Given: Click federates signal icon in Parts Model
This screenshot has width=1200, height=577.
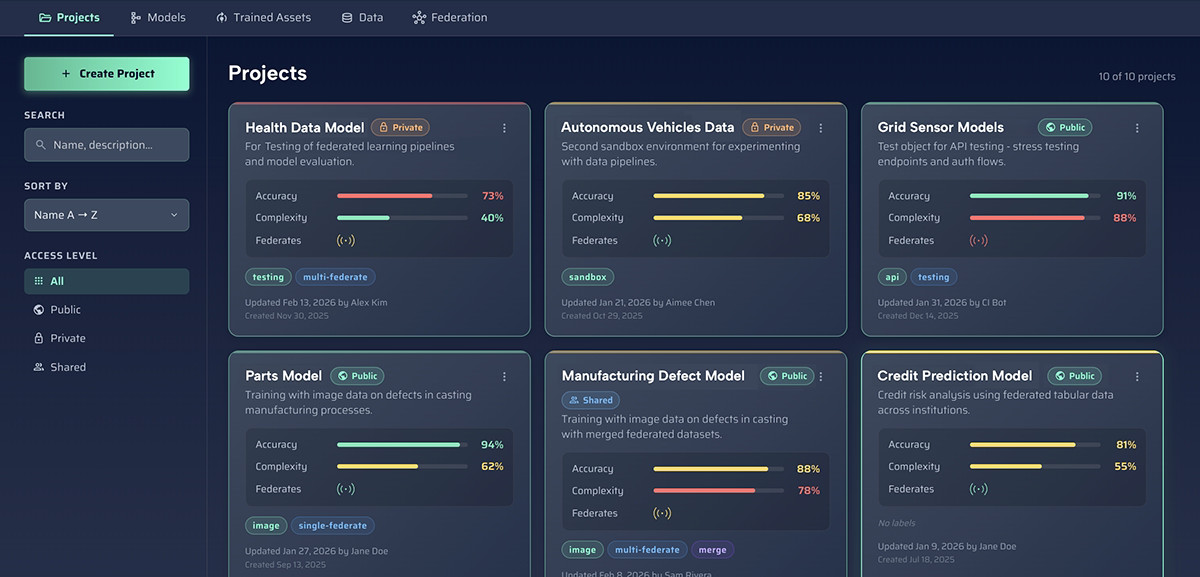Looking at the screenshot, I should pos(346,489).
